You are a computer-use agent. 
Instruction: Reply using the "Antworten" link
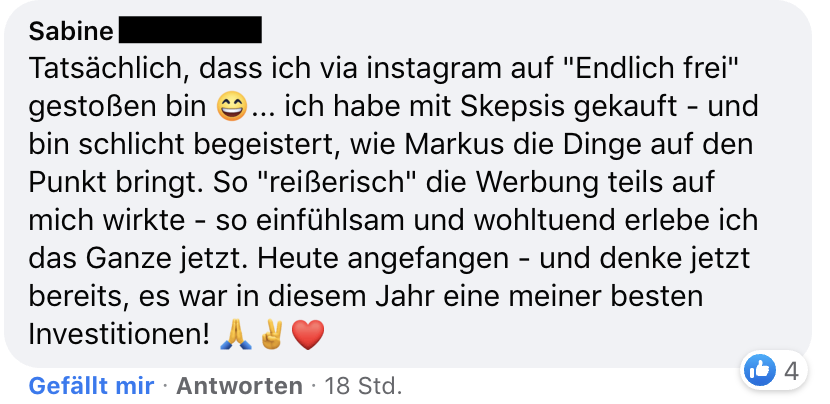point(239,386)
